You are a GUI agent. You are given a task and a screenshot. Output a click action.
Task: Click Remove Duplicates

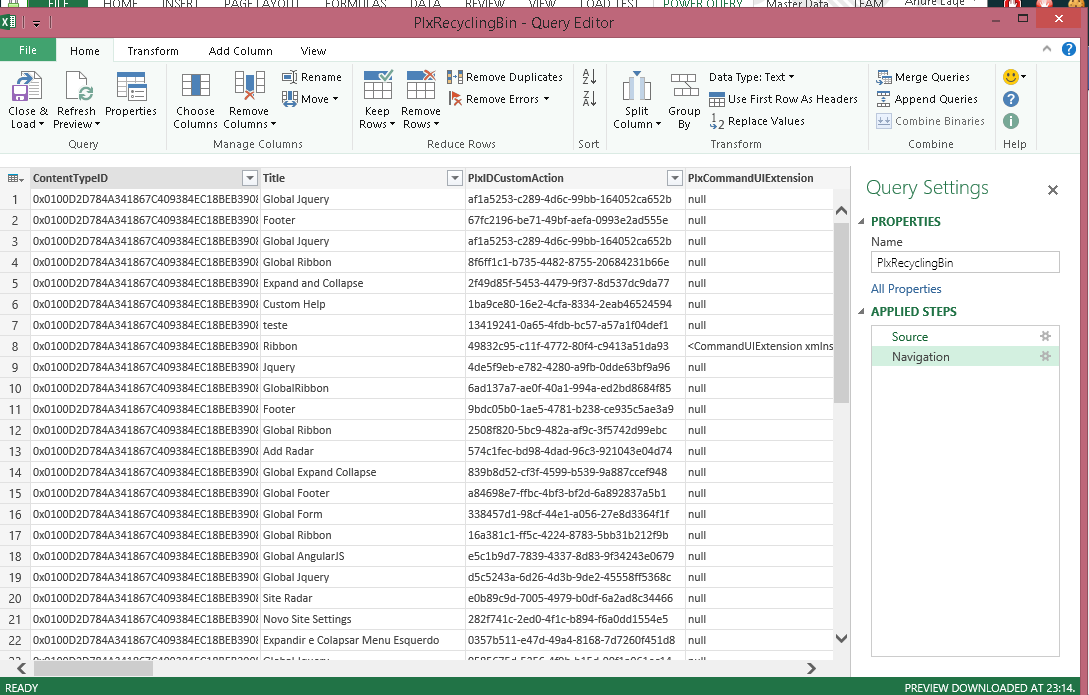click(505, 77)
